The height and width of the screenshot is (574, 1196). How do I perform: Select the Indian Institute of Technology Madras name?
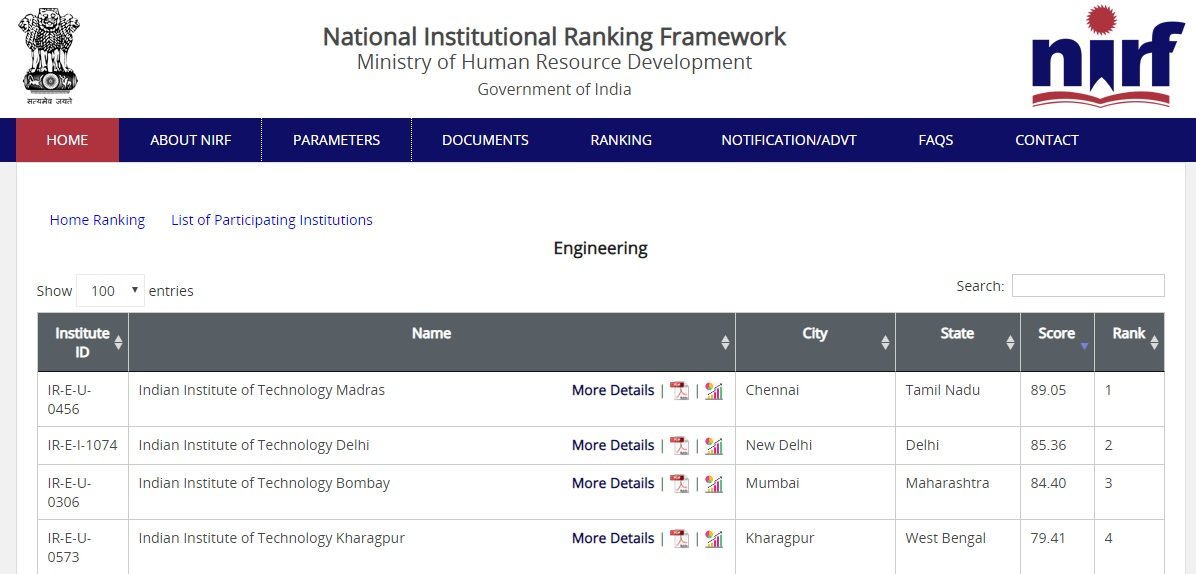(x=262, y=390)
